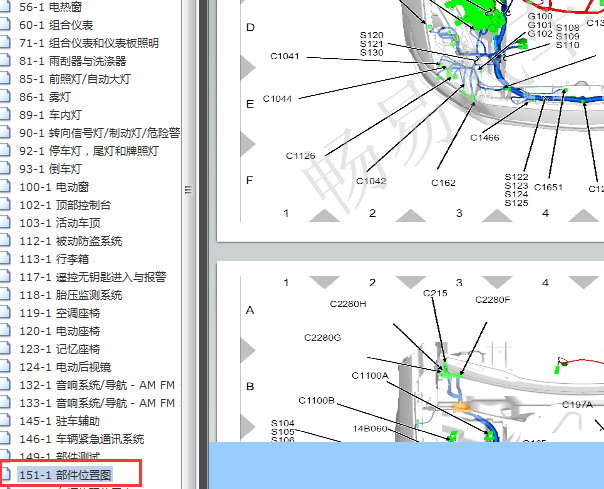Click the page icon beside 93-1 倒车灯
604x489 pixels.
4,169
